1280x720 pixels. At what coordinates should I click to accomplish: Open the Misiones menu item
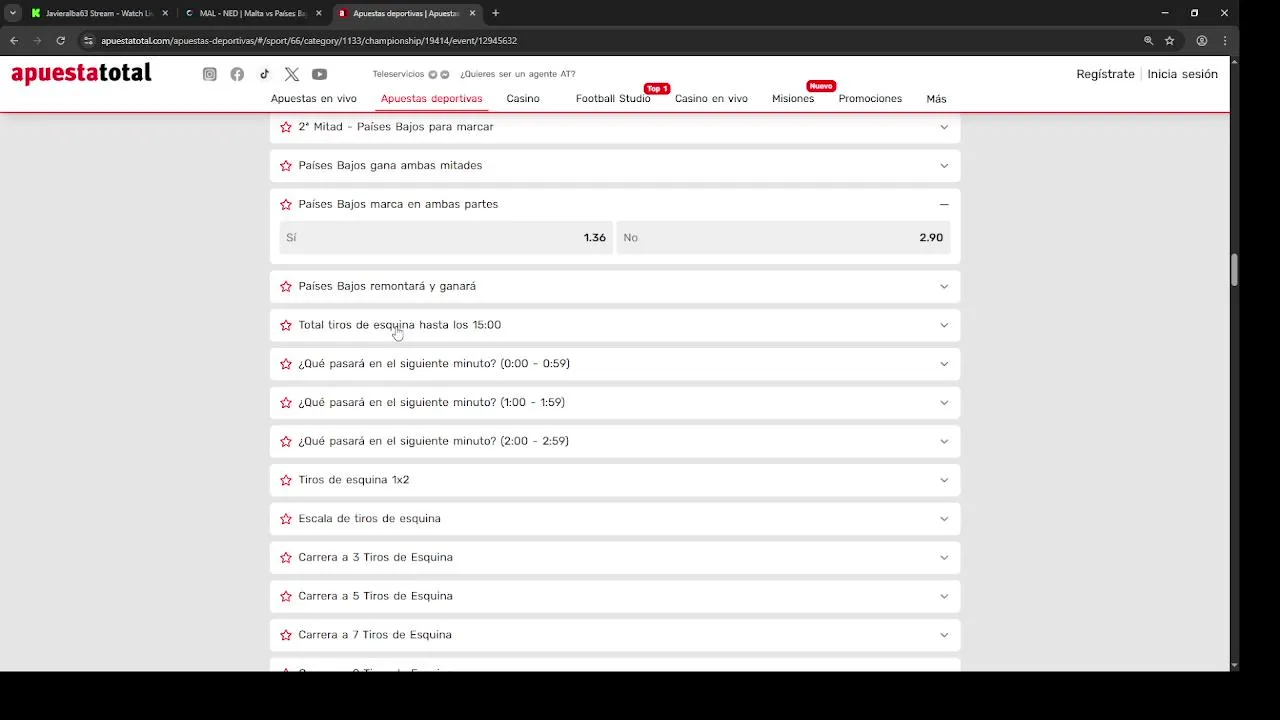793,99
